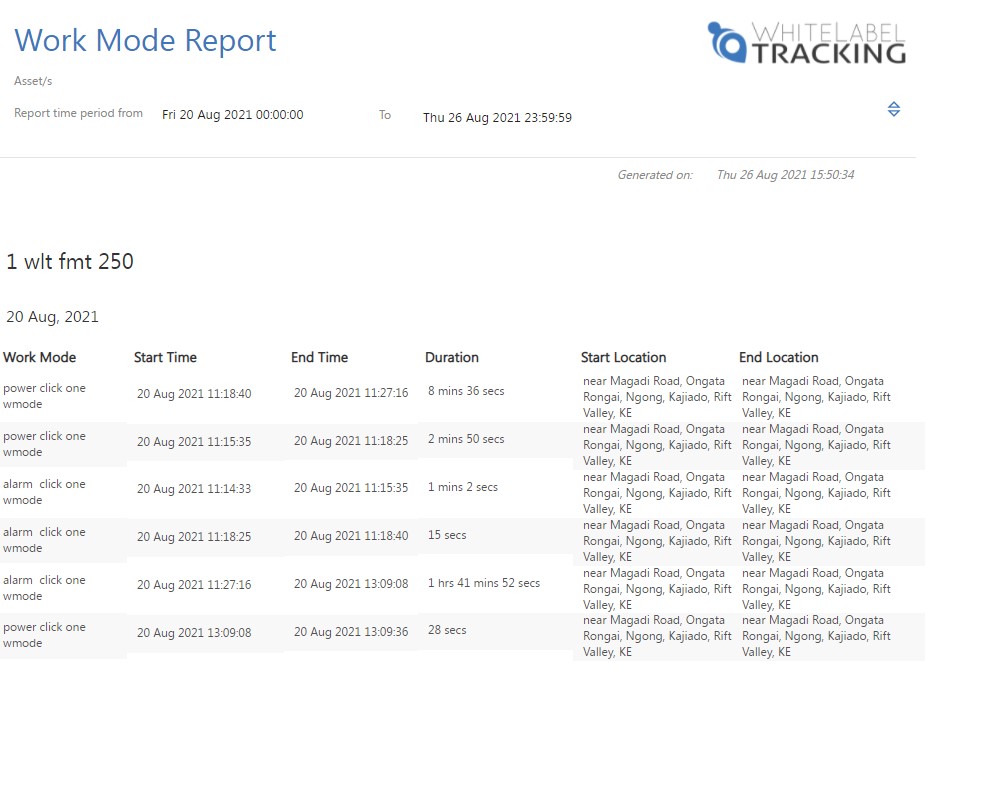
Task: Click the End Time column header
Action: point(319,357)
